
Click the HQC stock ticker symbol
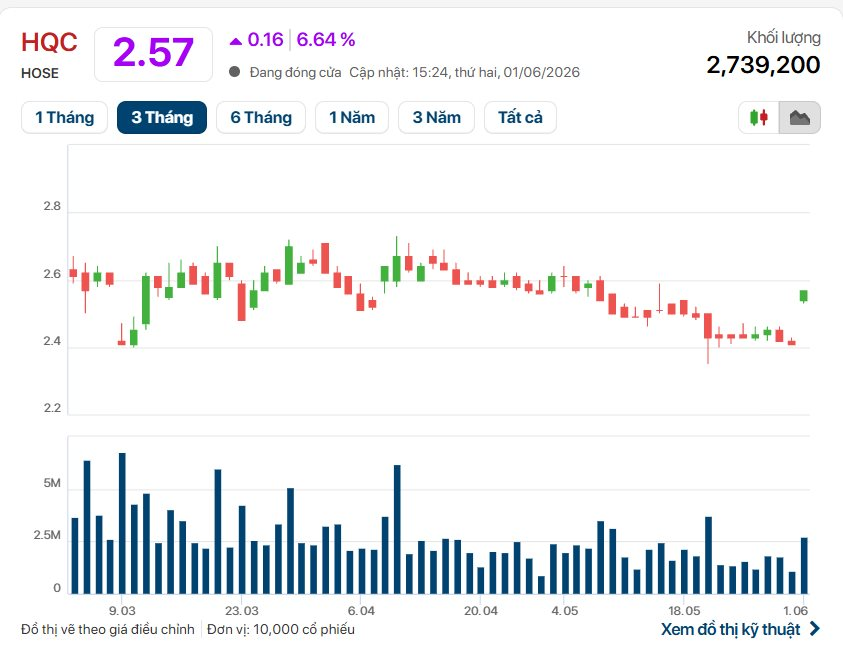49,42
